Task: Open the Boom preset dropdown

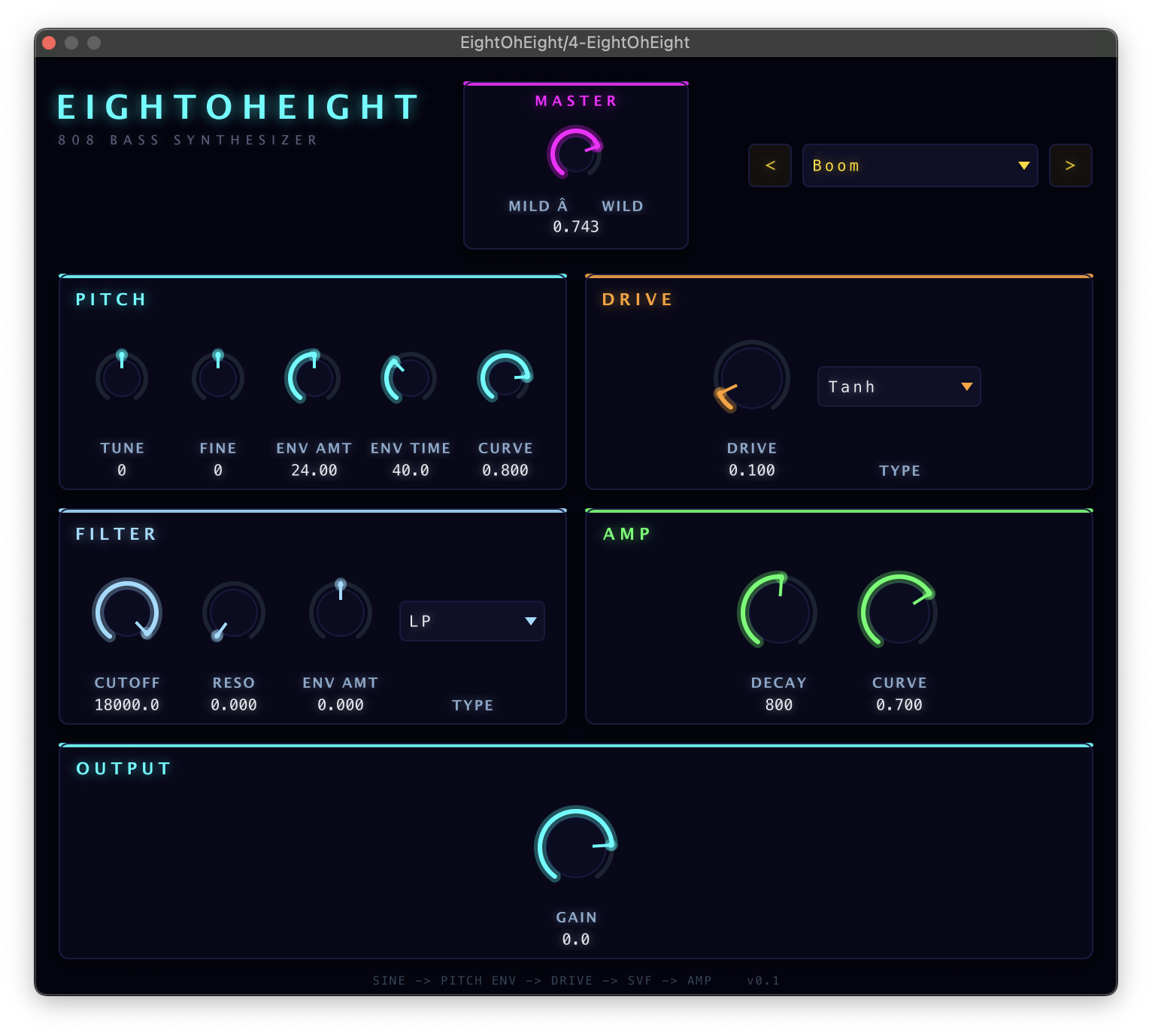Action: click(920, 165)
